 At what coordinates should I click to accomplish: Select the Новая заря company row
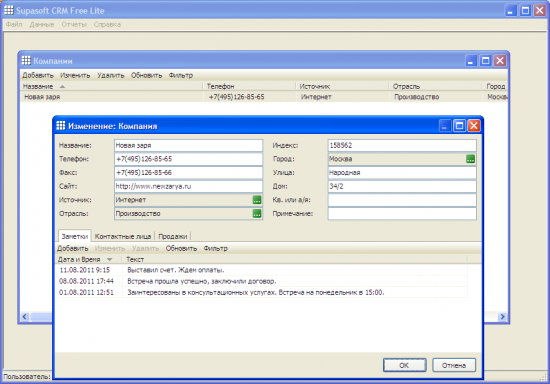264,97
